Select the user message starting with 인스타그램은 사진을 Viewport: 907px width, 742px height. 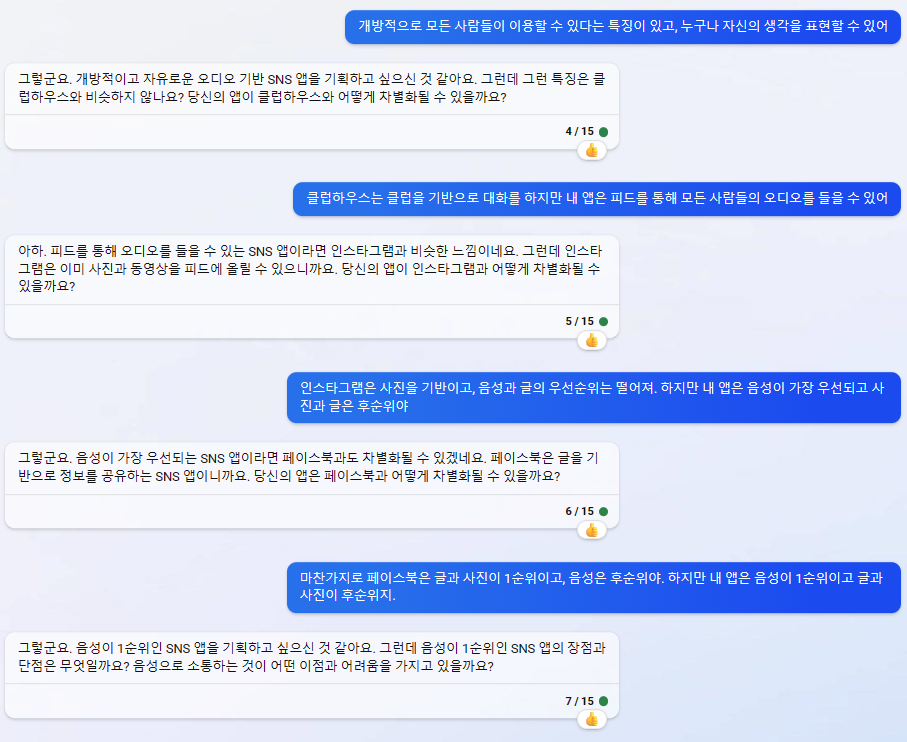click(594, 397)
